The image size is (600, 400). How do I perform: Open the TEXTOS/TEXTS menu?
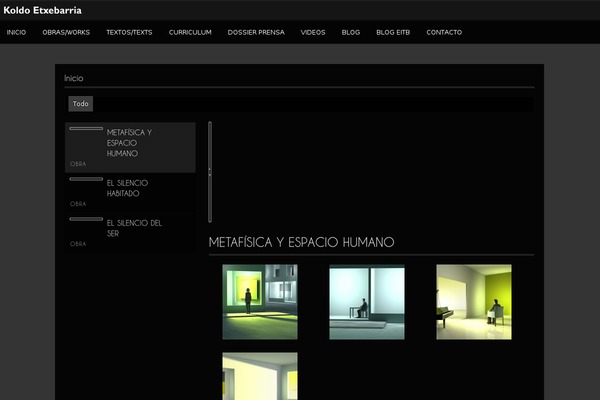tap(129, 33)
